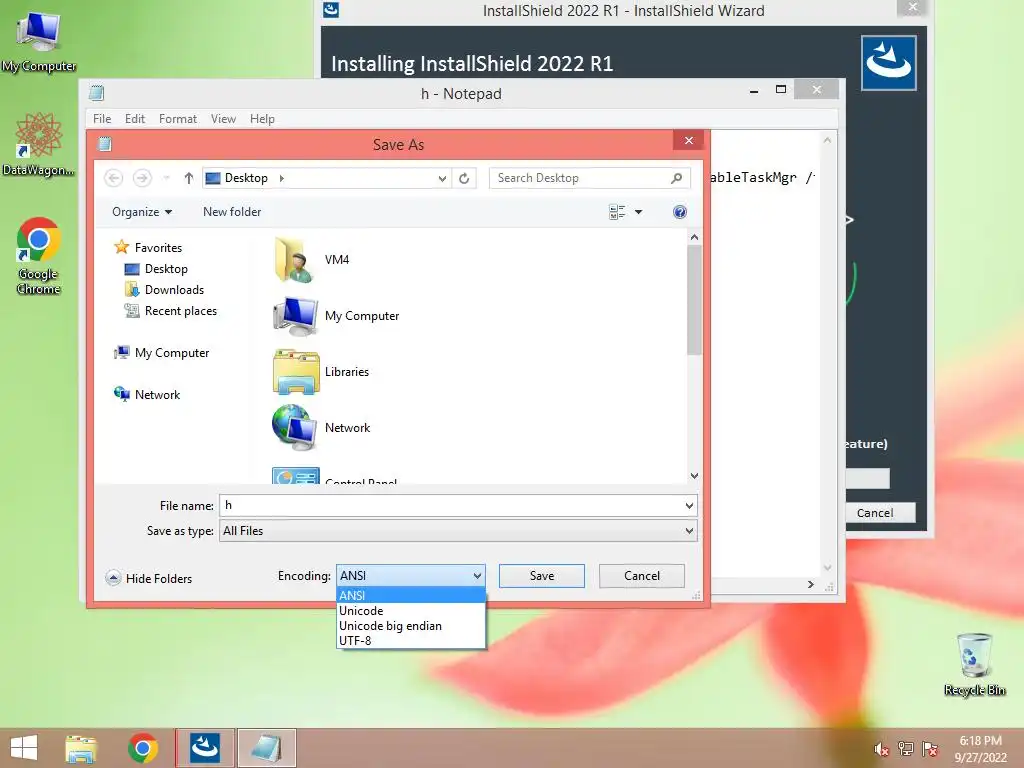Select the Network globe icon in the file list
This screenshot has width=1024, height=768.
295,428
